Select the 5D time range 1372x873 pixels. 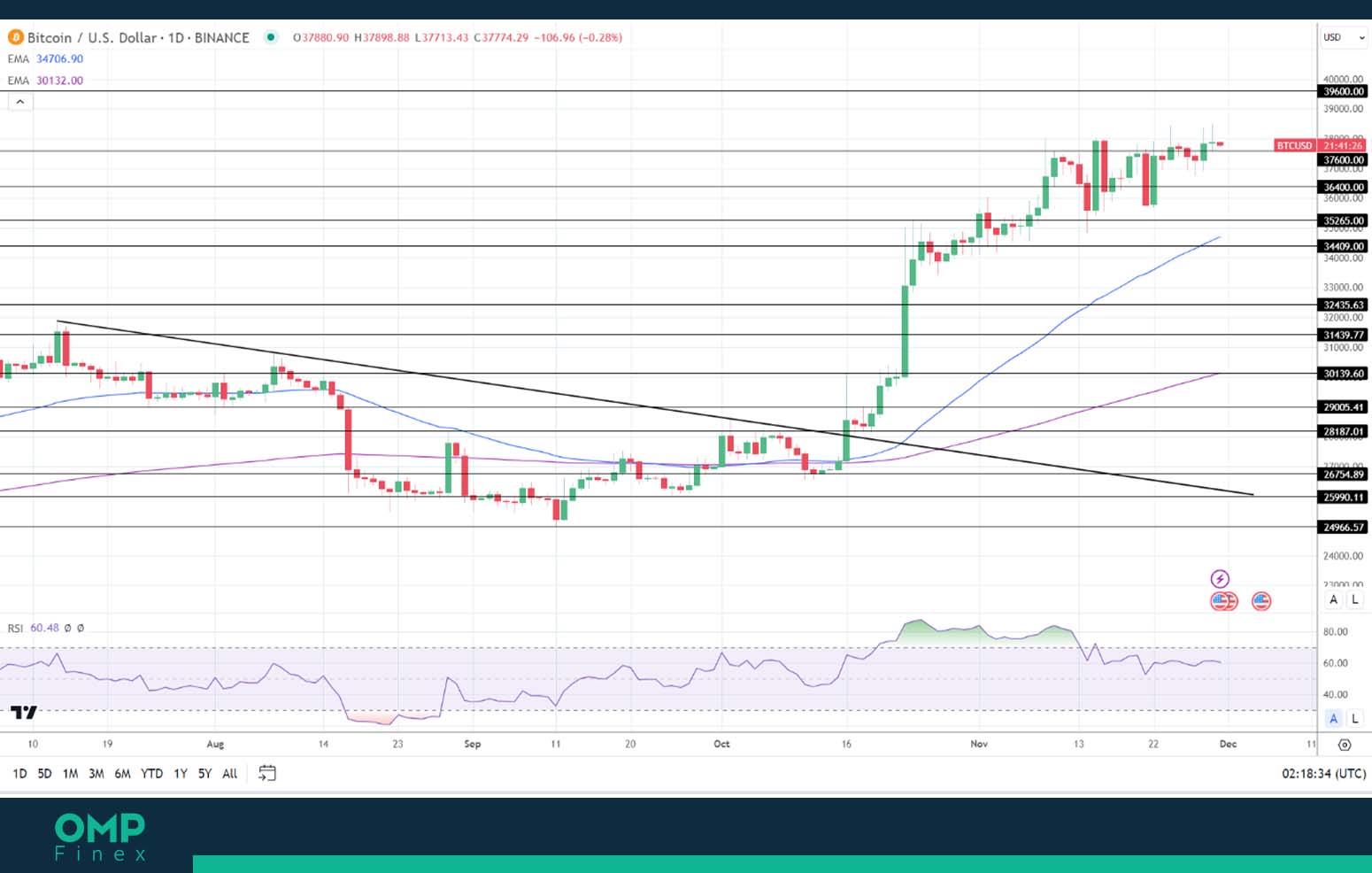(44, 774)
